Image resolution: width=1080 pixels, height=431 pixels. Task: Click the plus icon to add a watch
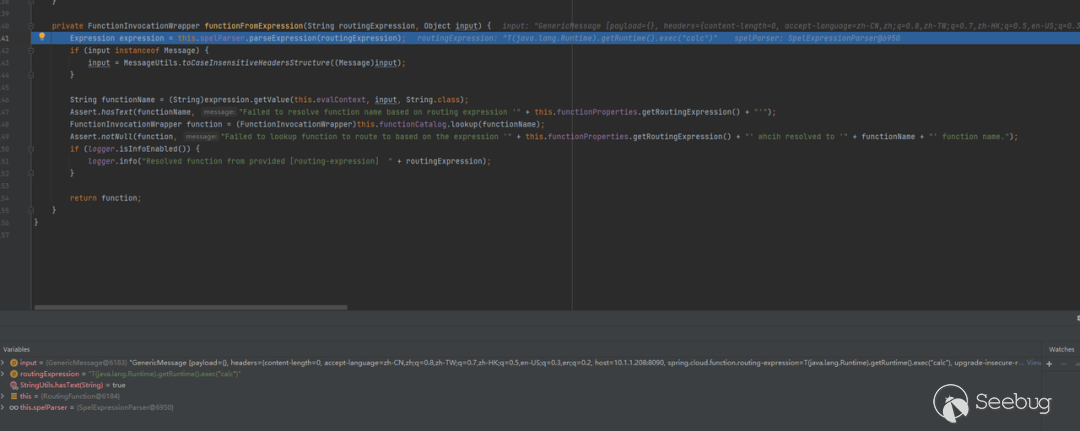[x=1048, y=363]
